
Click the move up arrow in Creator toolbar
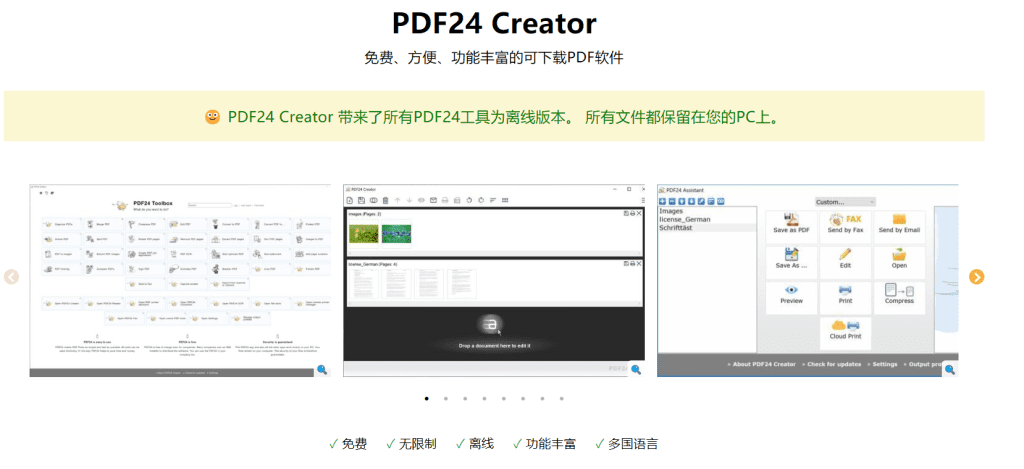pos(398,200)
